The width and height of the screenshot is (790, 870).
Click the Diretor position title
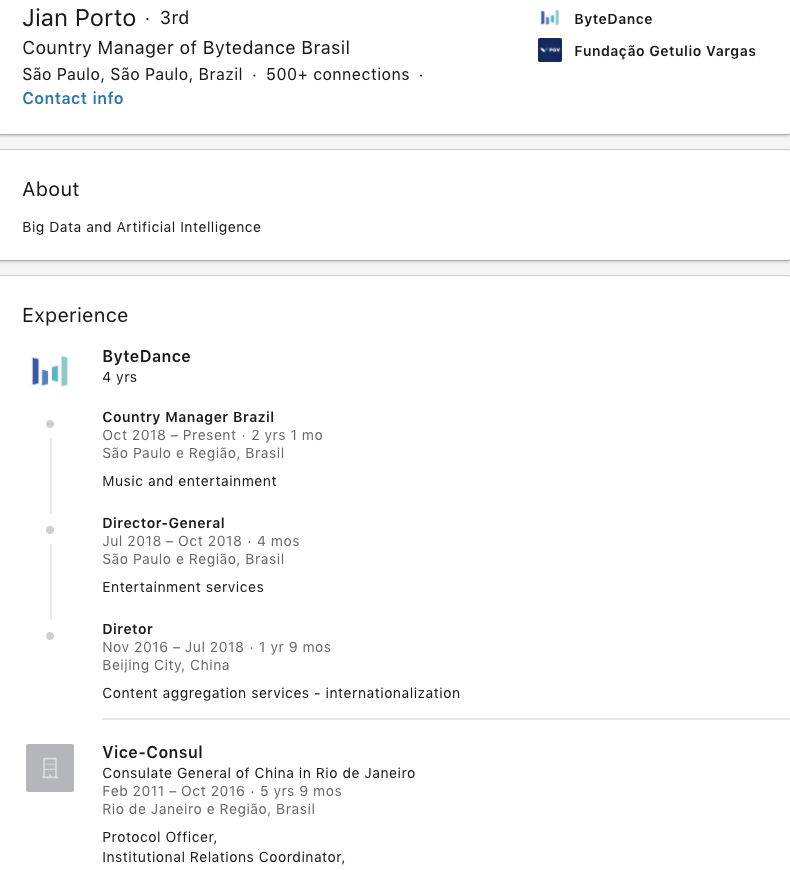click(127, 629)
